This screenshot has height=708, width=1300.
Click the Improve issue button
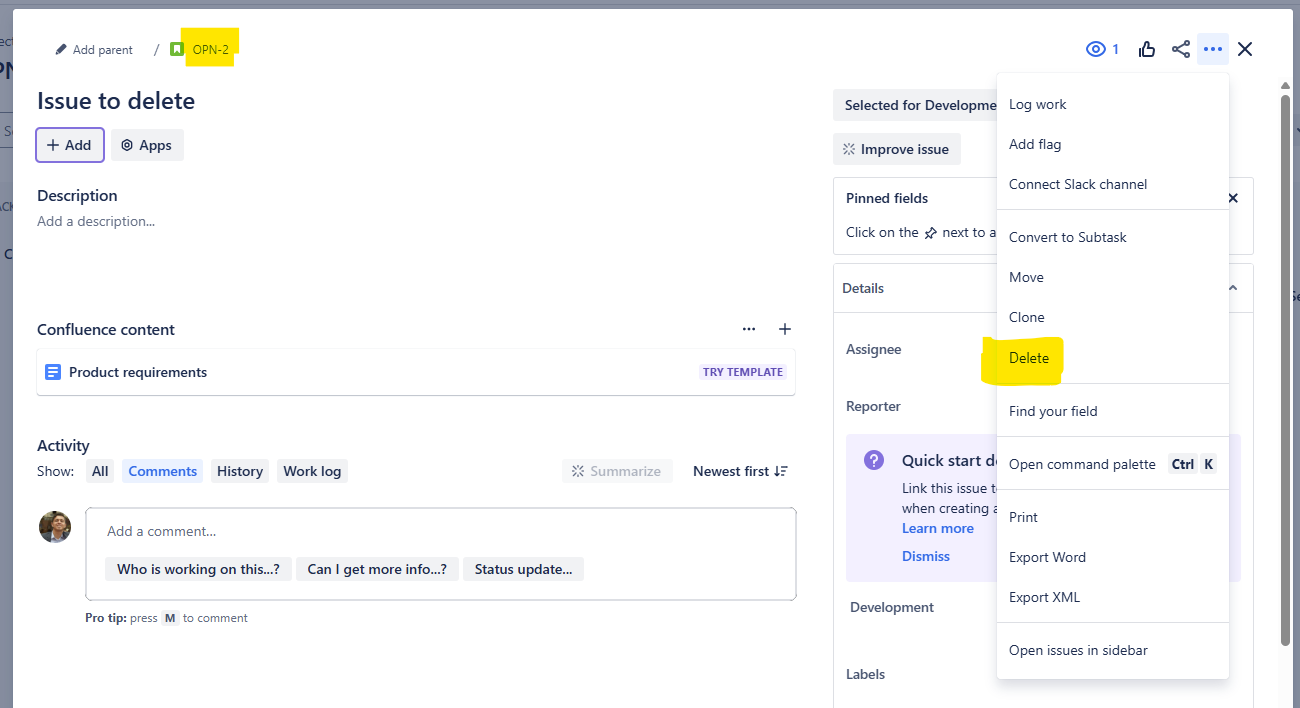[x=897, y=149]
